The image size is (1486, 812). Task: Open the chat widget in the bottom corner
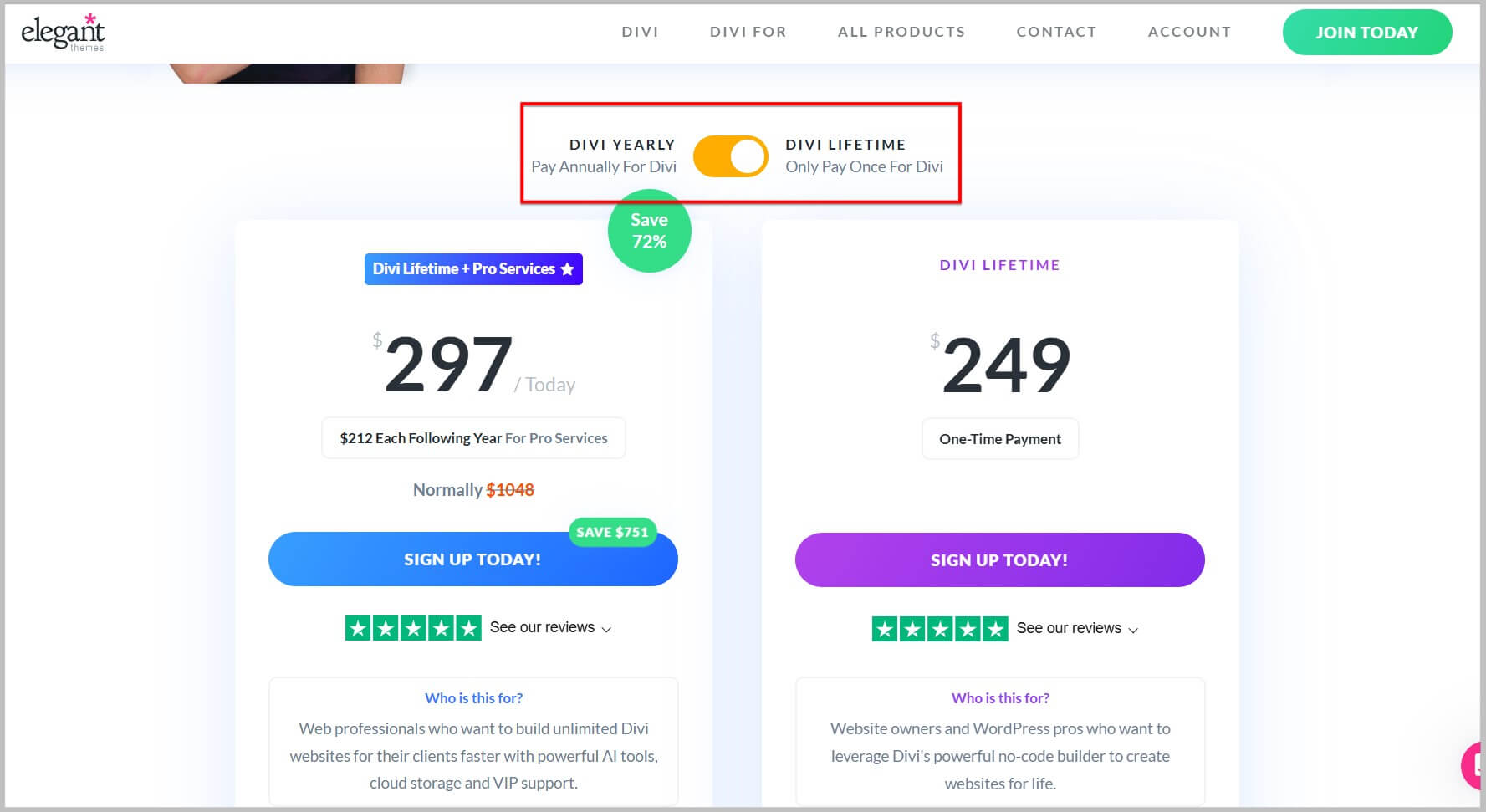(x=1473, y=765)
